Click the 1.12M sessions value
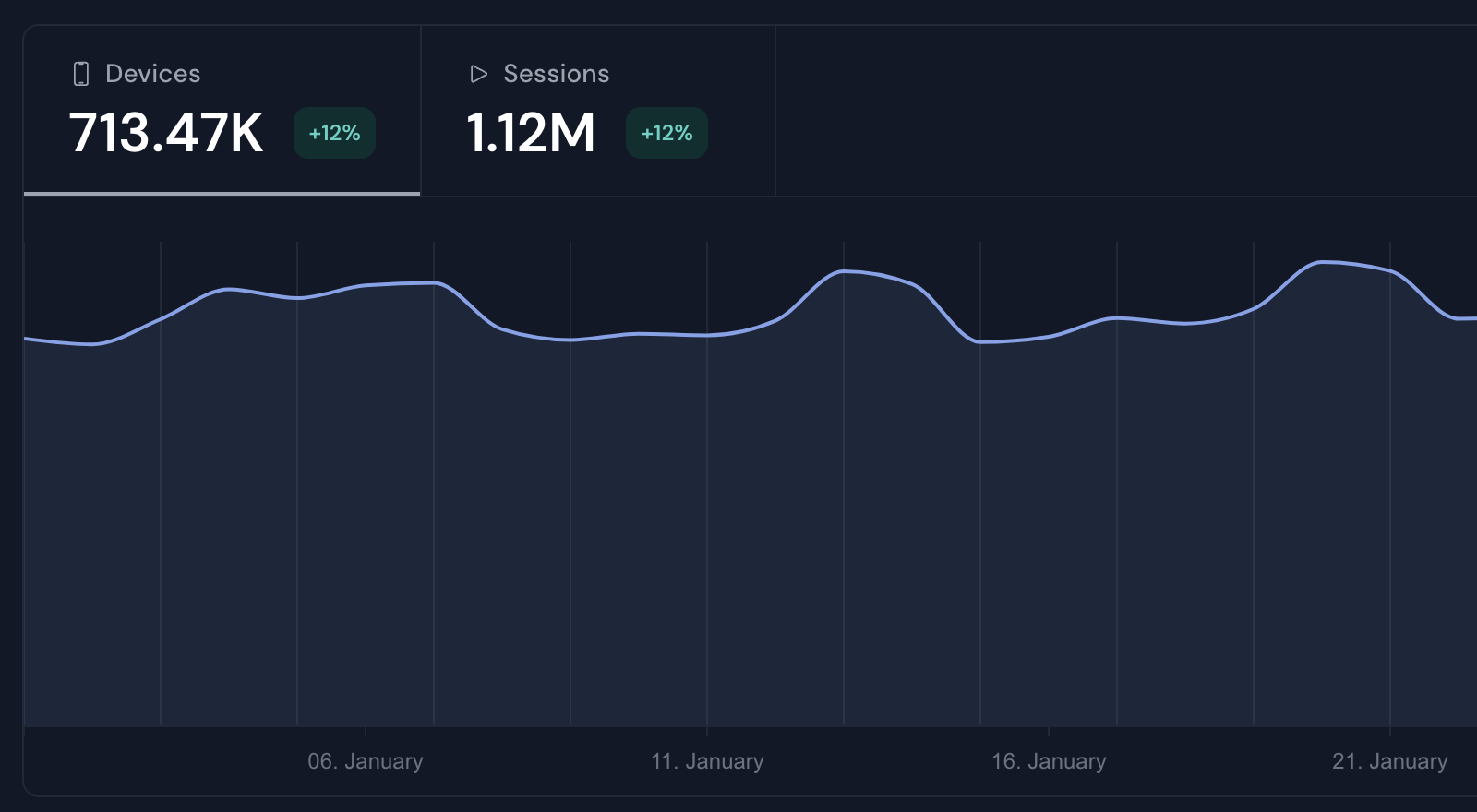1477x812 pixels. click(x=531, y=133)
